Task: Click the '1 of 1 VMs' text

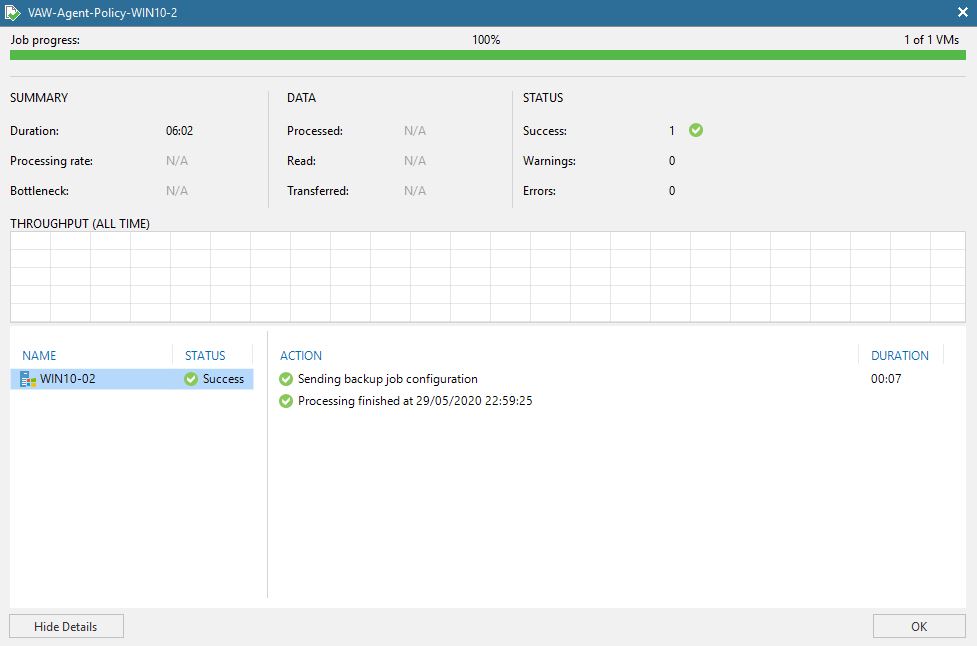Action: click(x=932, y=40)
